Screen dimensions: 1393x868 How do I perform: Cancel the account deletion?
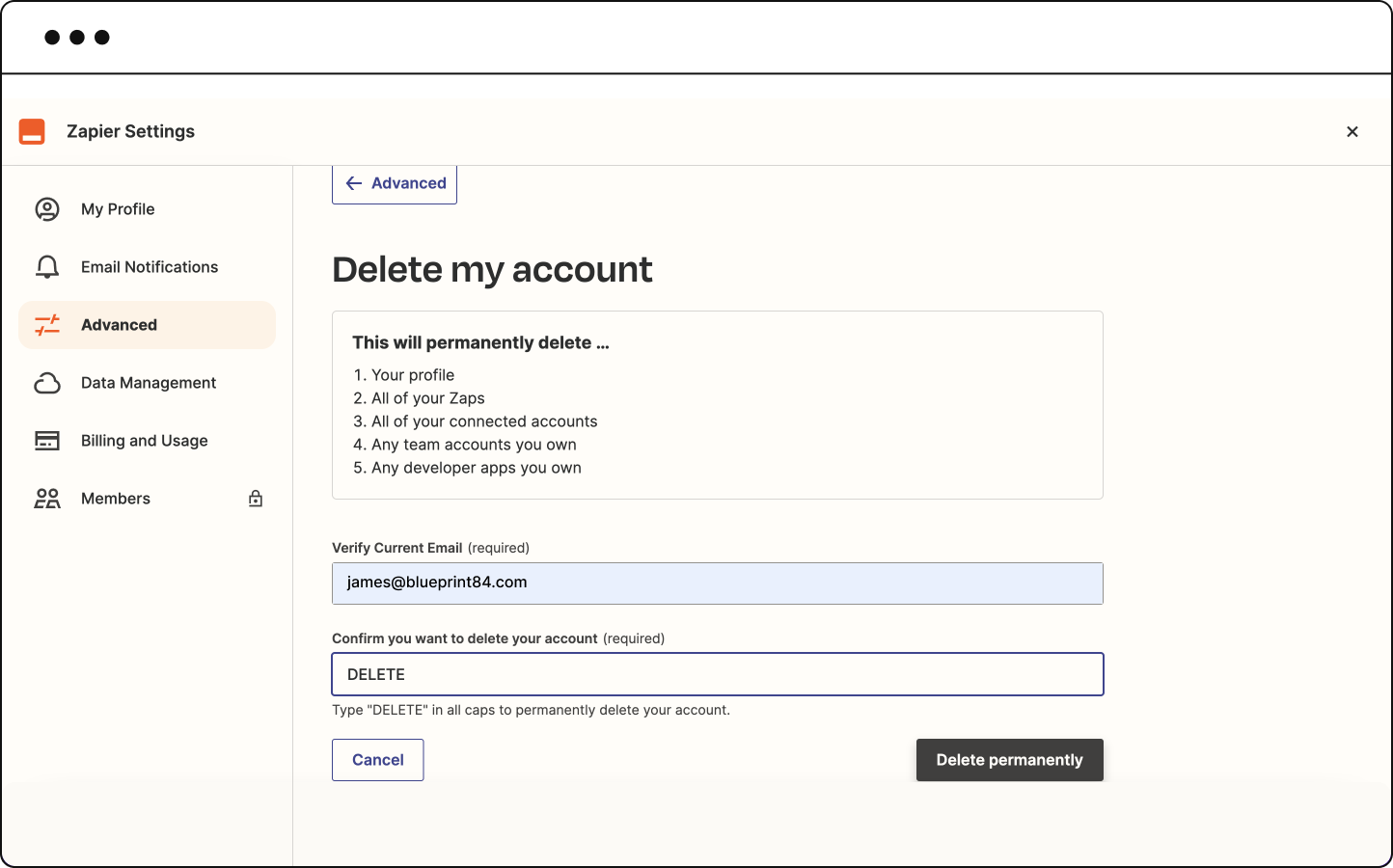click(x=378, y=760)
